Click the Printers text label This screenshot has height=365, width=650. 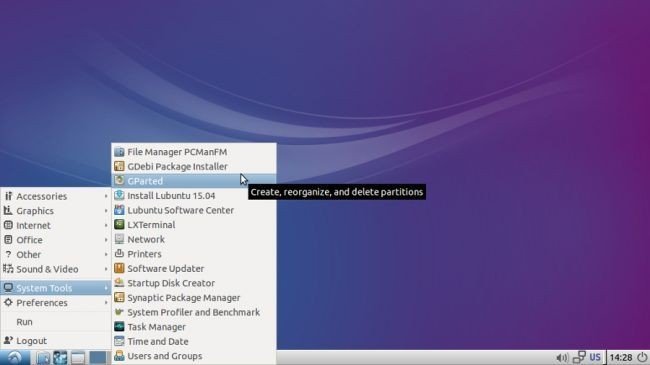tap(144, 254)
